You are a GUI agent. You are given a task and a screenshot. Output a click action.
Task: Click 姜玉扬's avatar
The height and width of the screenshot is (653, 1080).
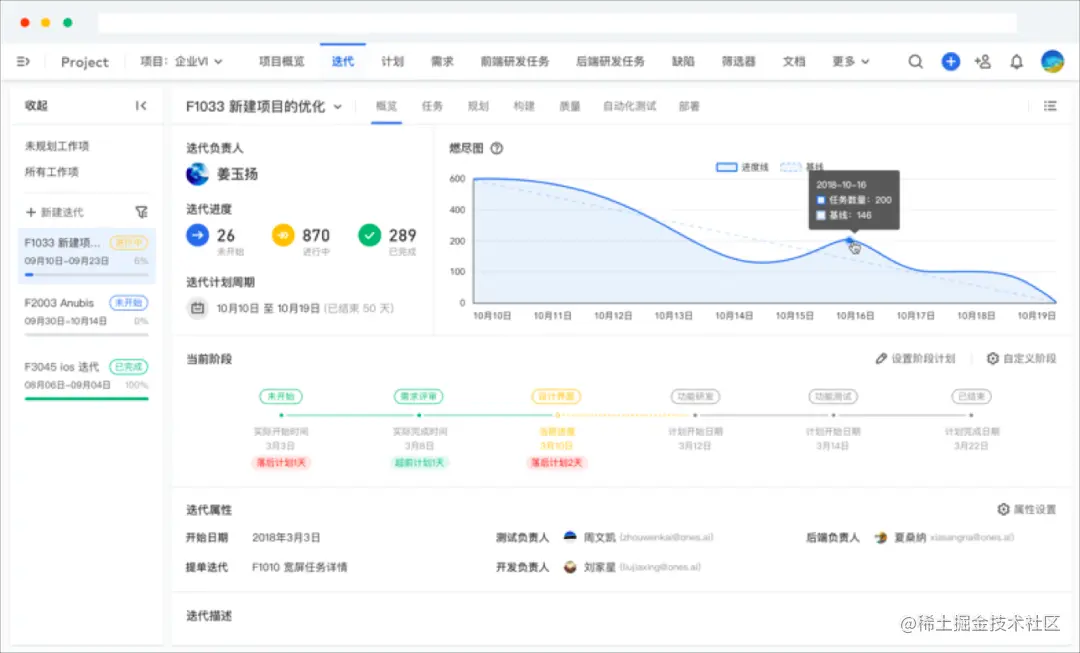tap(198, 174)
